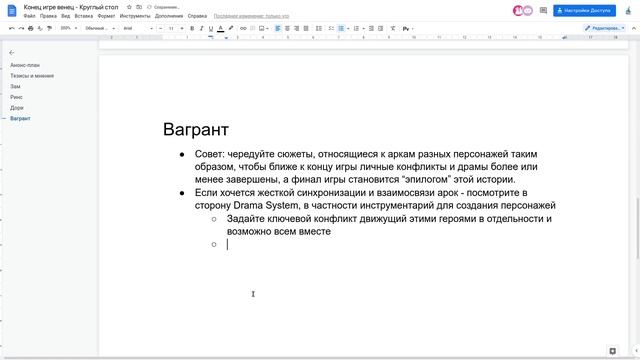Open the Правка menu
The height and width of the screenshot is (360, 640).
pos(48,16)
